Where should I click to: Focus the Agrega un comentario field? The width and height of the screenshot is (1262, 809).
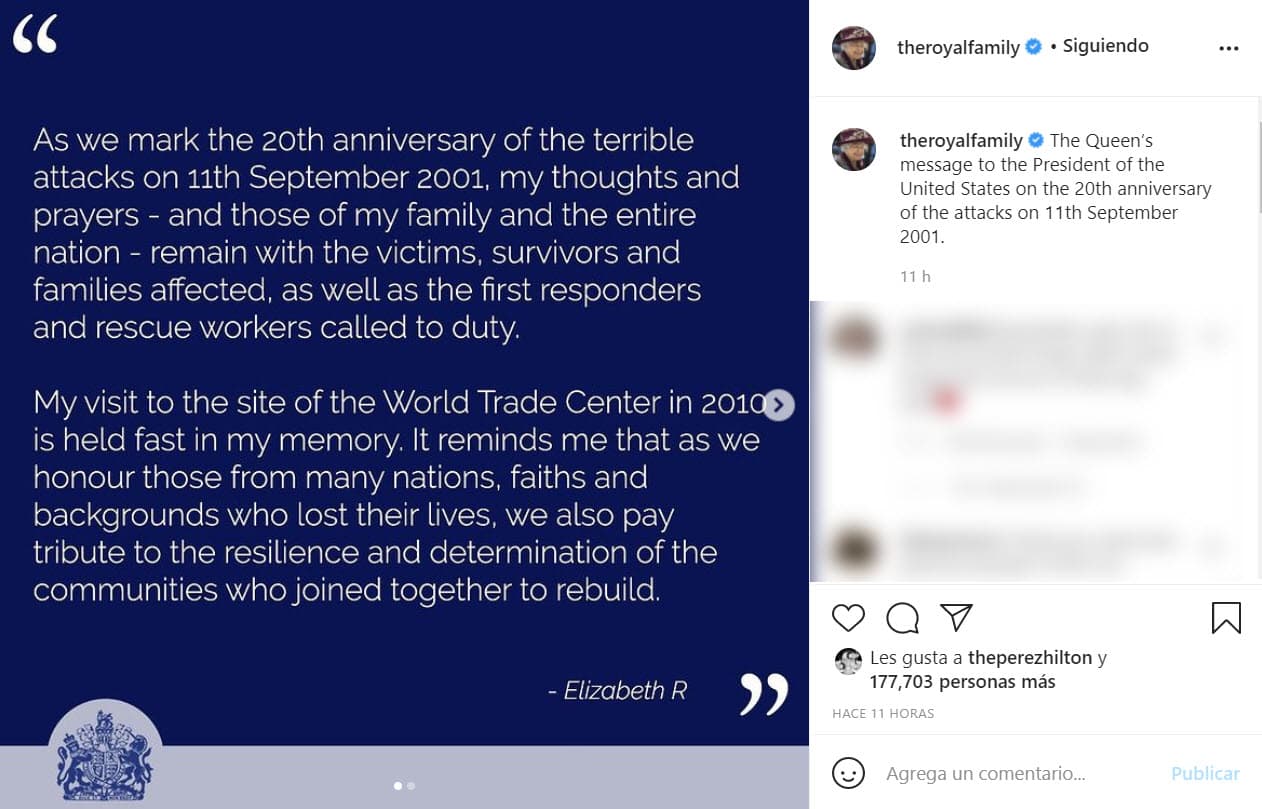(x=1010, y=773)
